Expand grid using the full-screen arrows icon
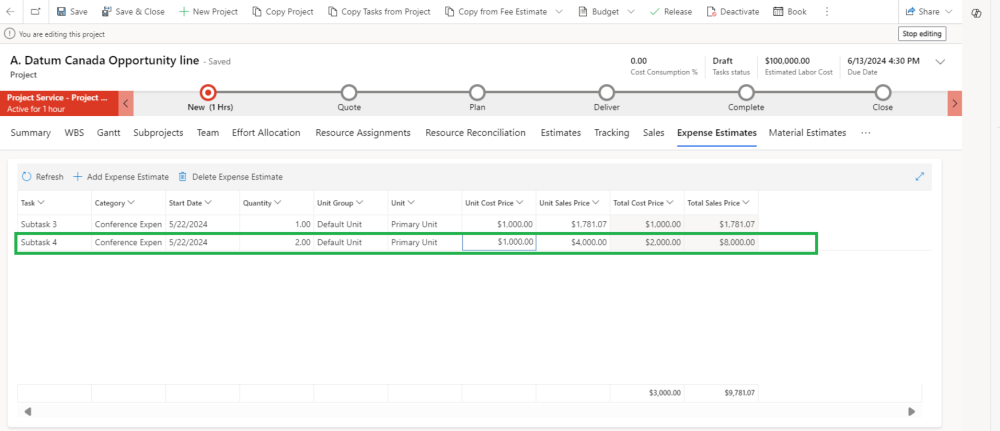 click(920, 176)
